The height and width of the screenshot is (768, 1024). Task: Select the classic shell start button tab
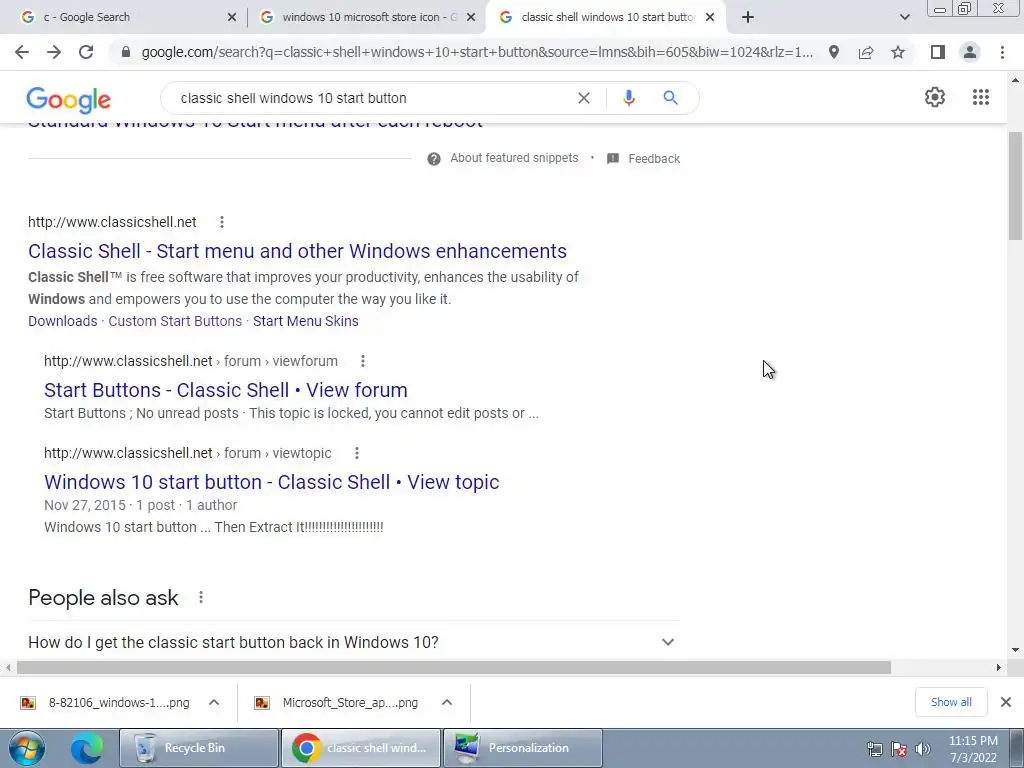[x=607, y=17]
